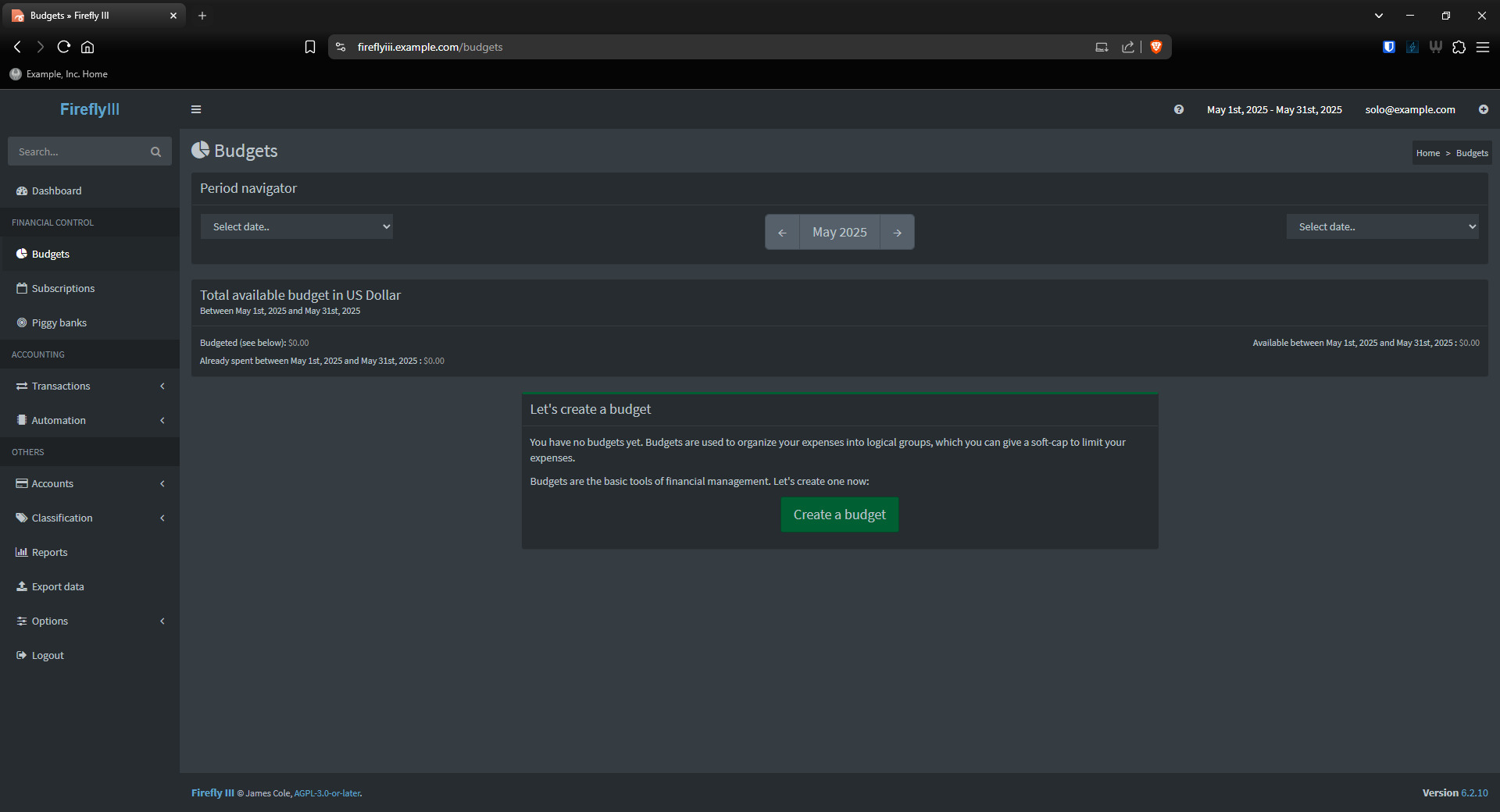
Task: Open the browser extensions puzzle icon
Action: [x=1459, y=47]
